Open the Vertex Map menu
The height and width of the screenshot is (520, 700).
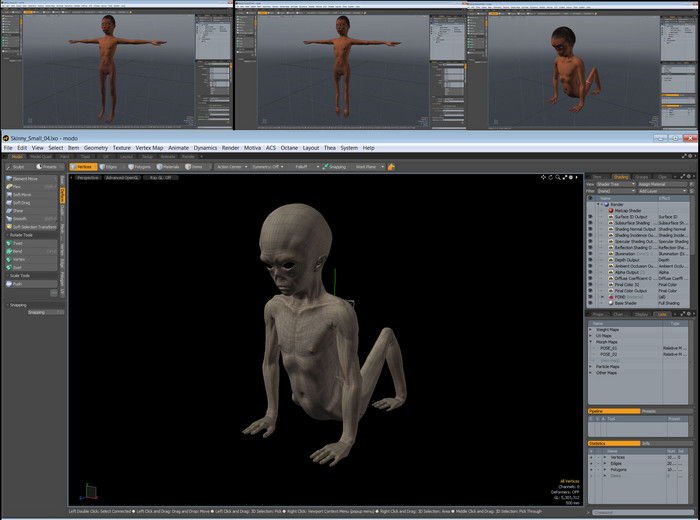tap(149, 147)
